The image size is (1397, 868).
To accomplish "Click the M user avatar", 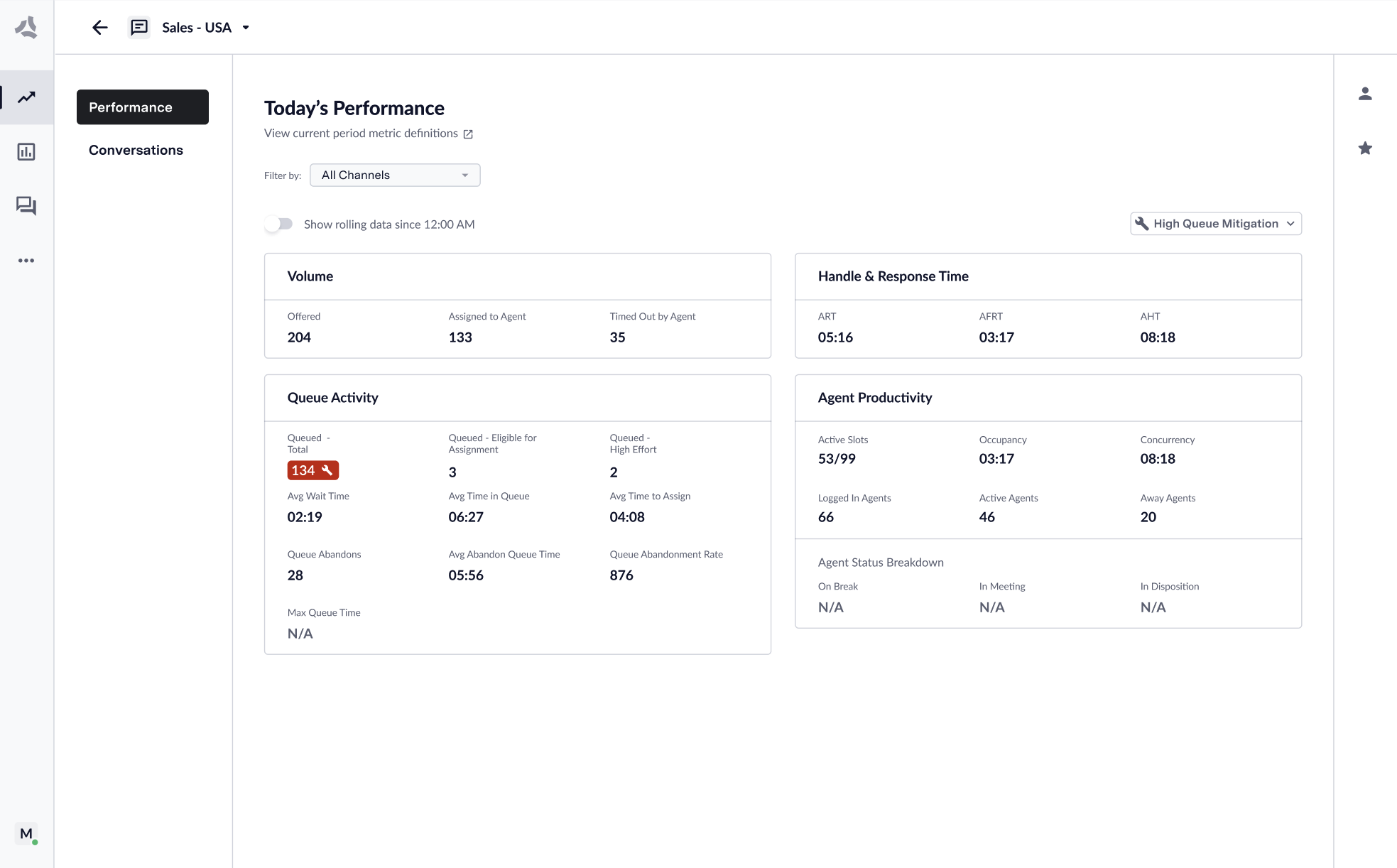I will [26, 834].
